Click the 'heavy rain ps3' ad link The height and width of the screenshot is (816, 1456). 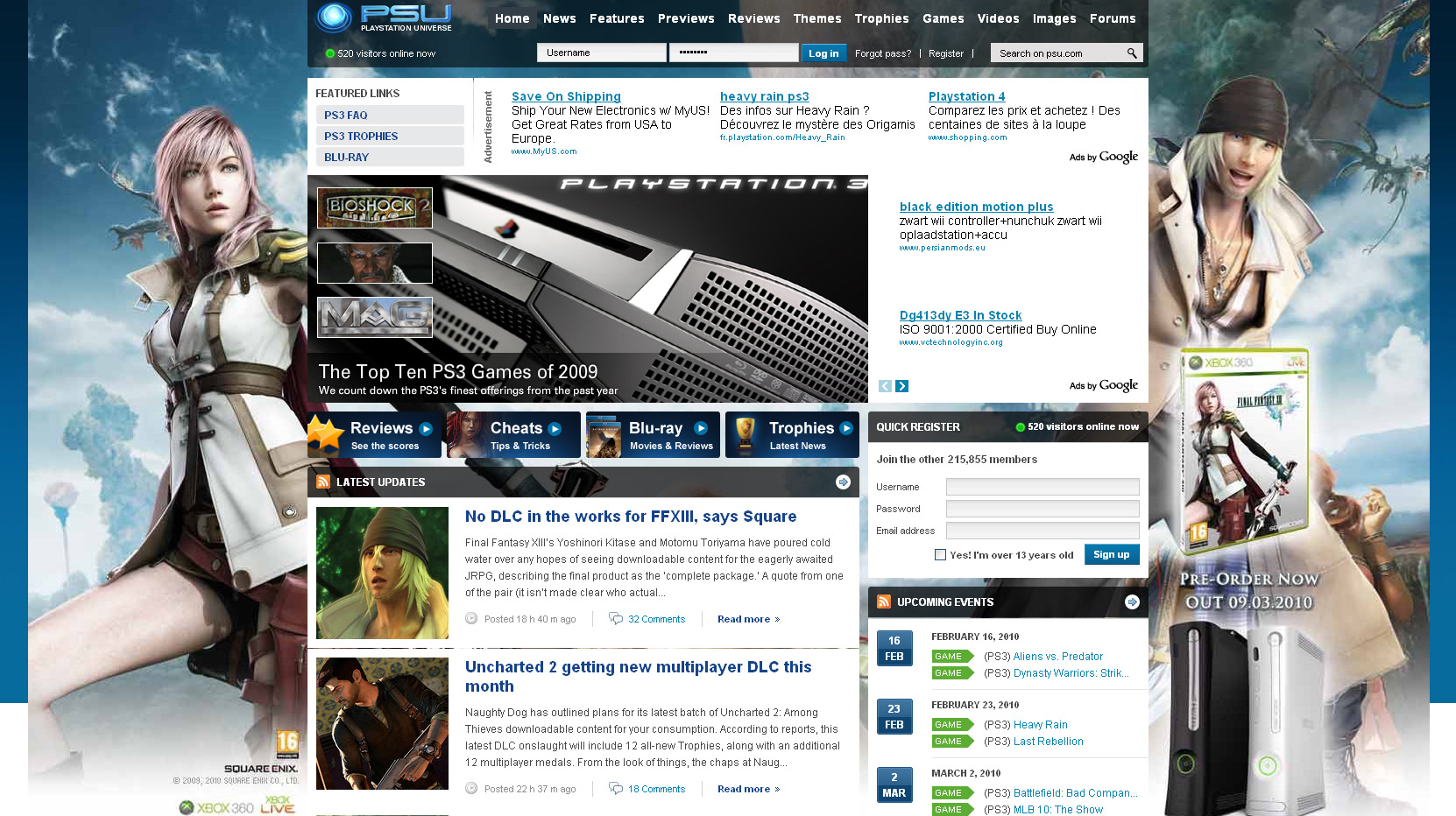(765, 96)
